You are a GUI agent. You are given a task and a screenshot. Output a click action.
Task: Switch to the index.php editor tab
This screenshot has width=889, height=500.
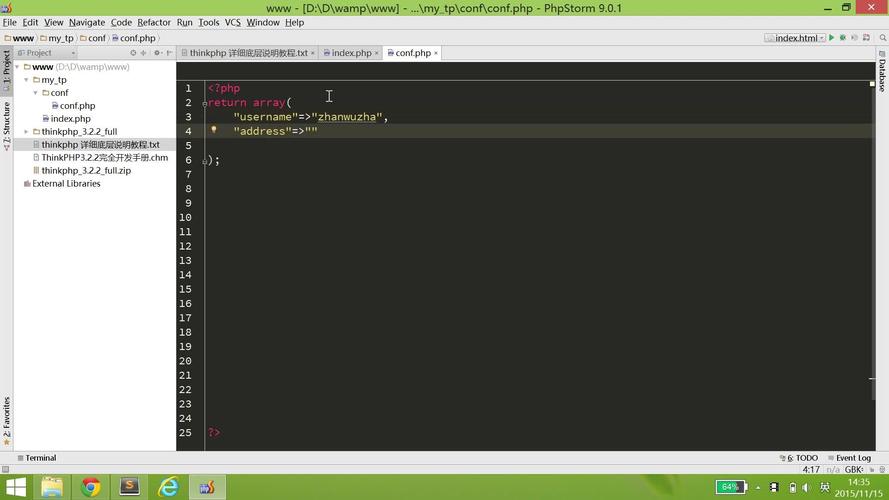tap(350, 53)
